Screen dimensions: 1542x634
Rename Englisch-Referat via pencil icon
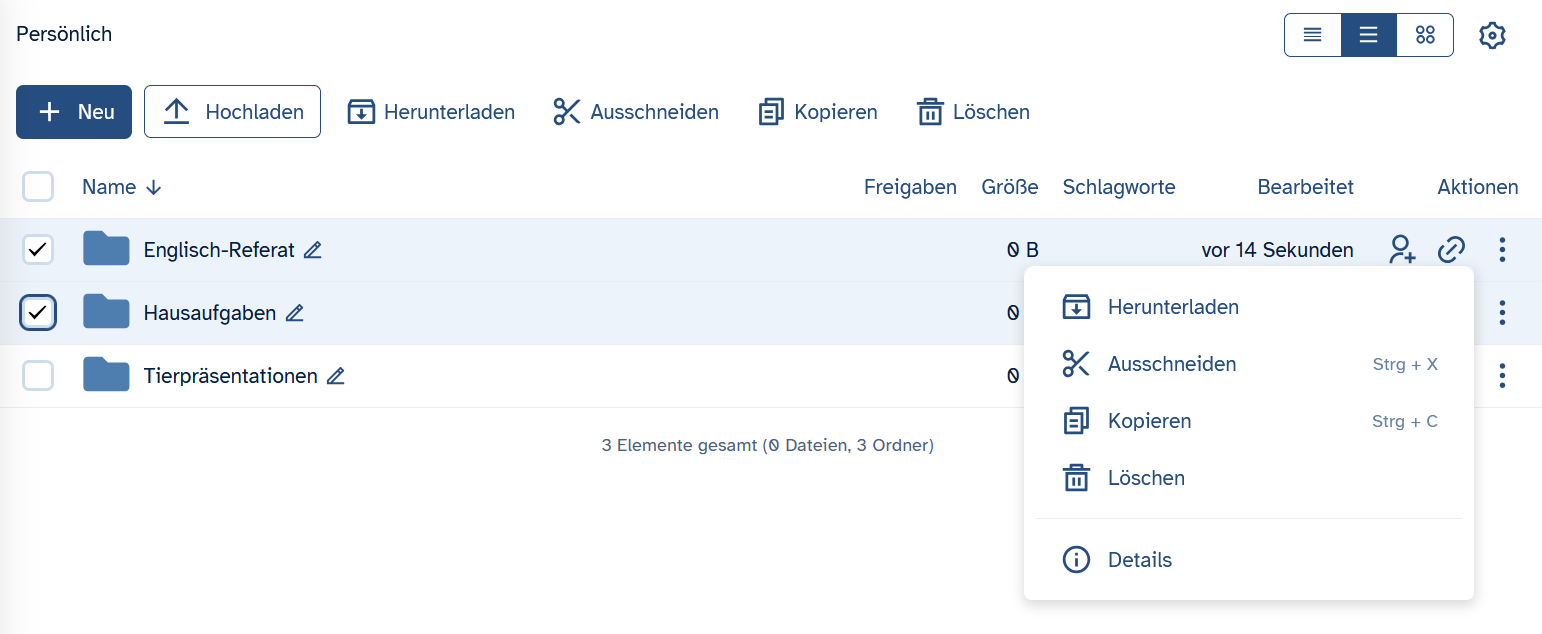tap(313, 250)
